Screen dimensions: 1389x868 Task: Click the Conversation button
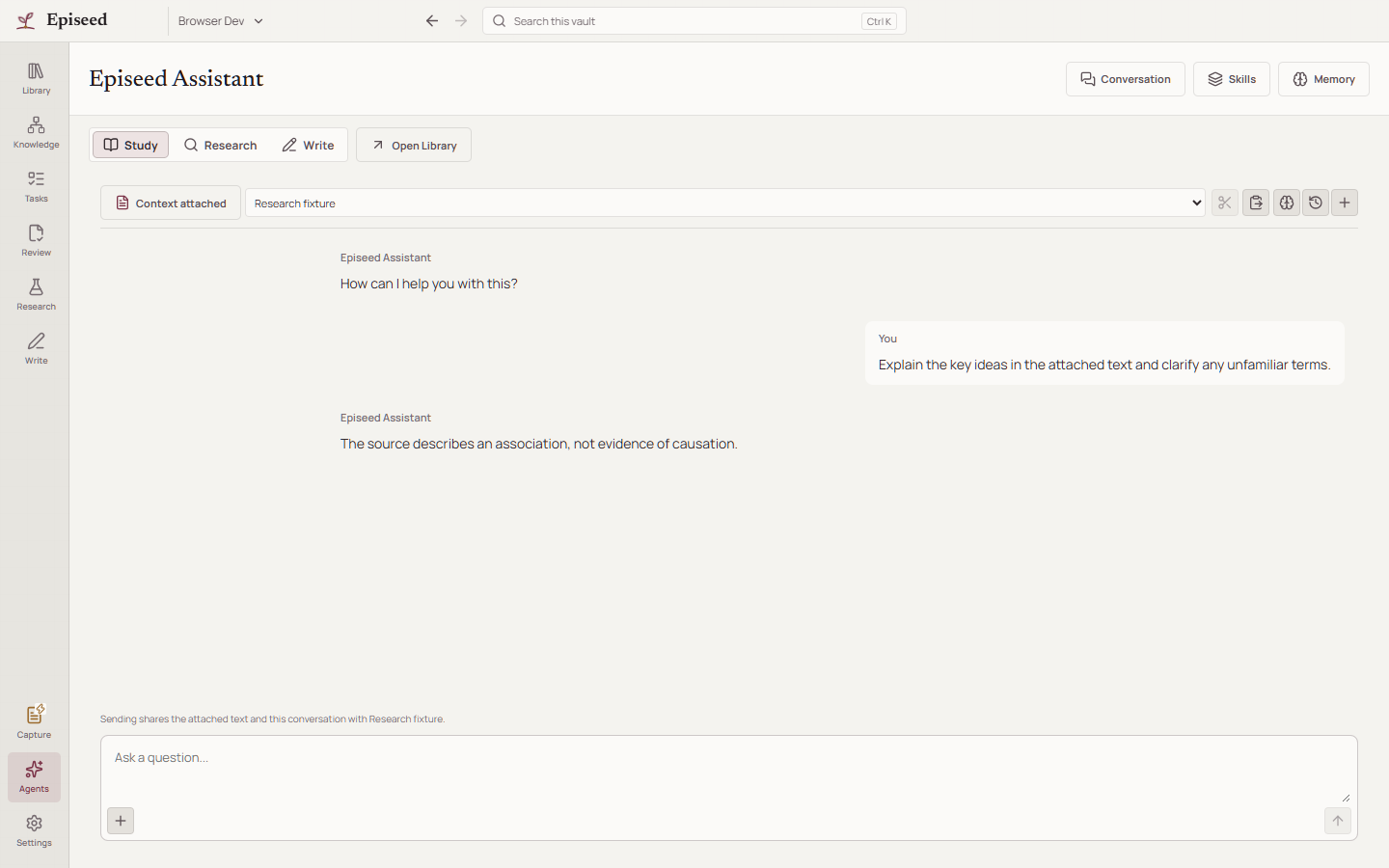(x=1126, y=79)
